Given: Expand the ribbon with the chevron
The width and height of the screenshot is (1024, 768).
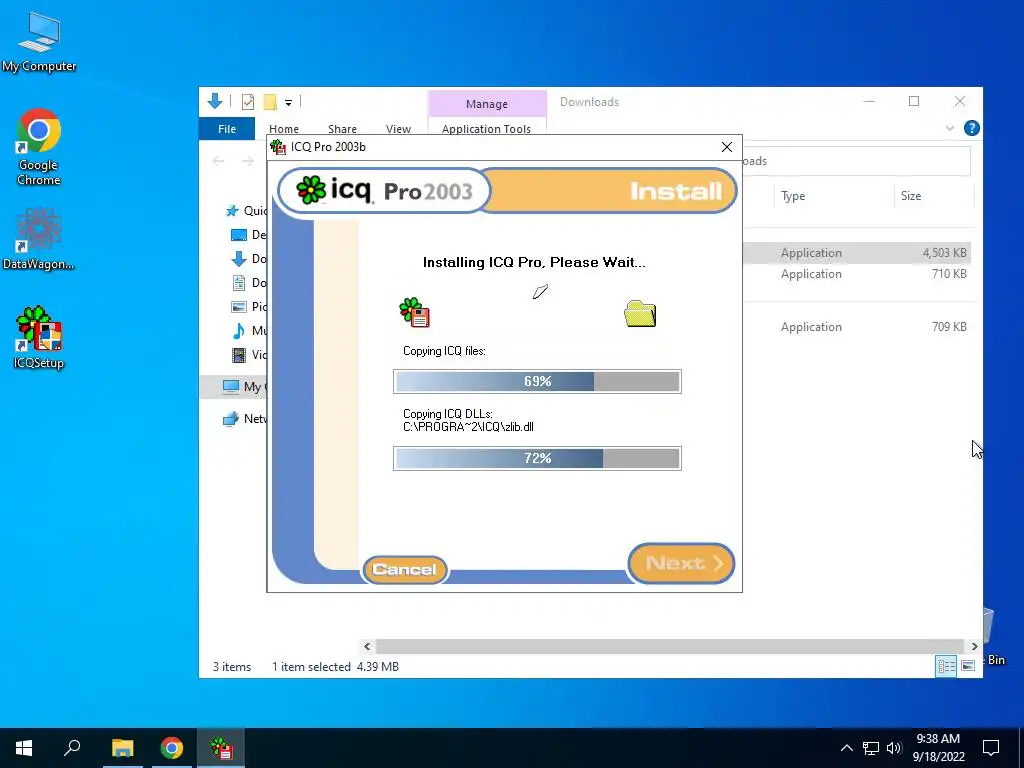Looking at the screenshot, I should click(950, 129).
